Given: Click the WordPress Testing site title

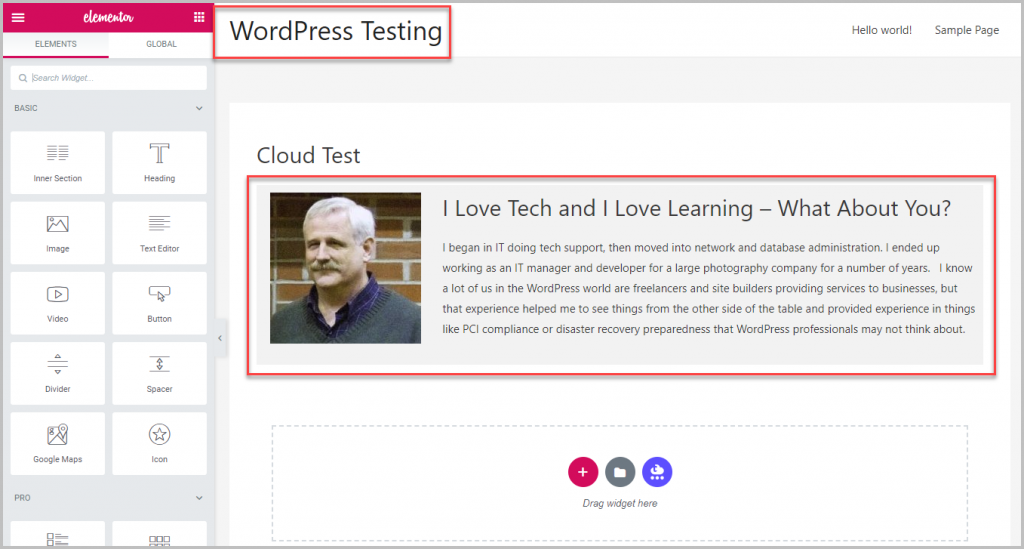Looking at the screenshot, I should tap(336, 31).
